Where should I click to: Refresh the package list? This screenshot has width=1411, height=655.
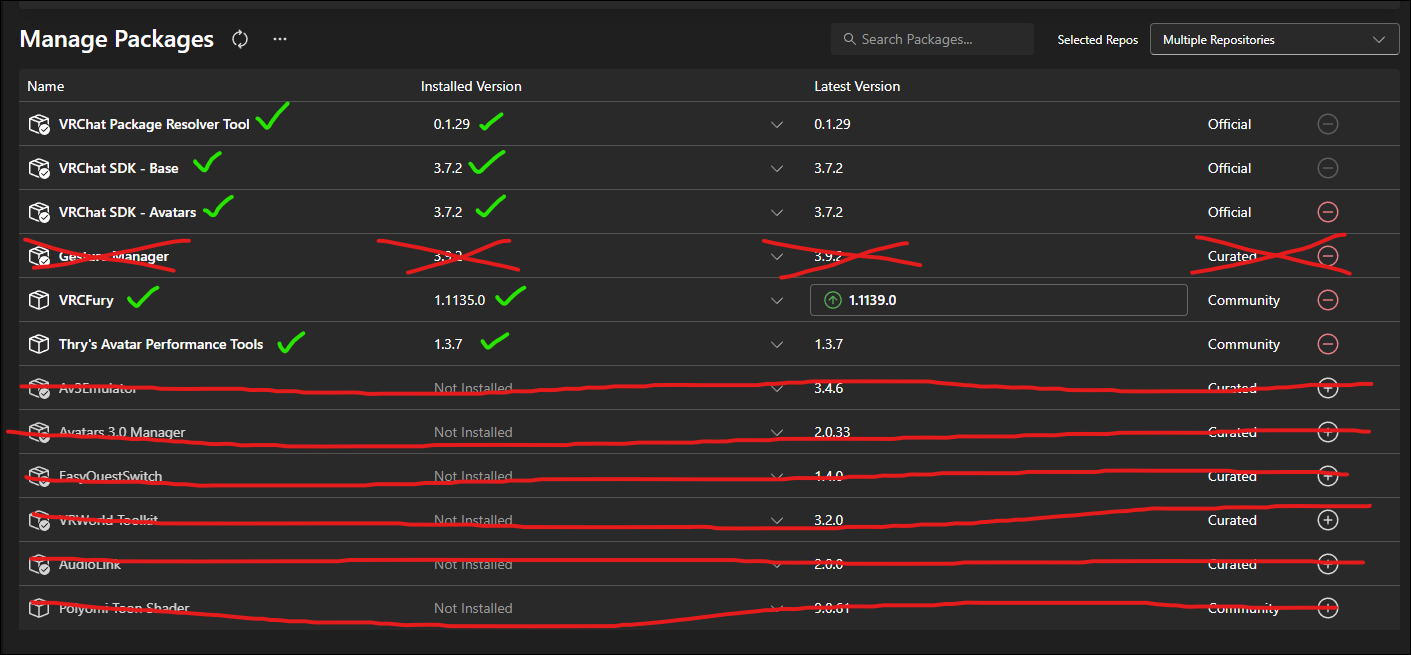240,39
